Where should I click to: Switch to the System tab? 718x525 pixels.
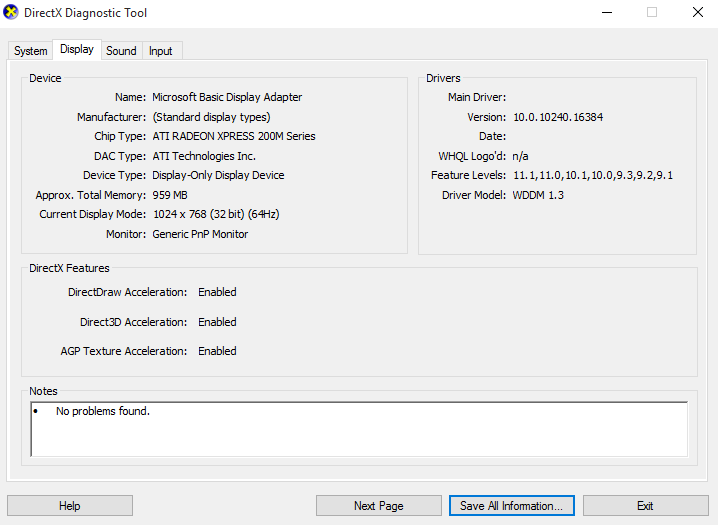point(30,51)
